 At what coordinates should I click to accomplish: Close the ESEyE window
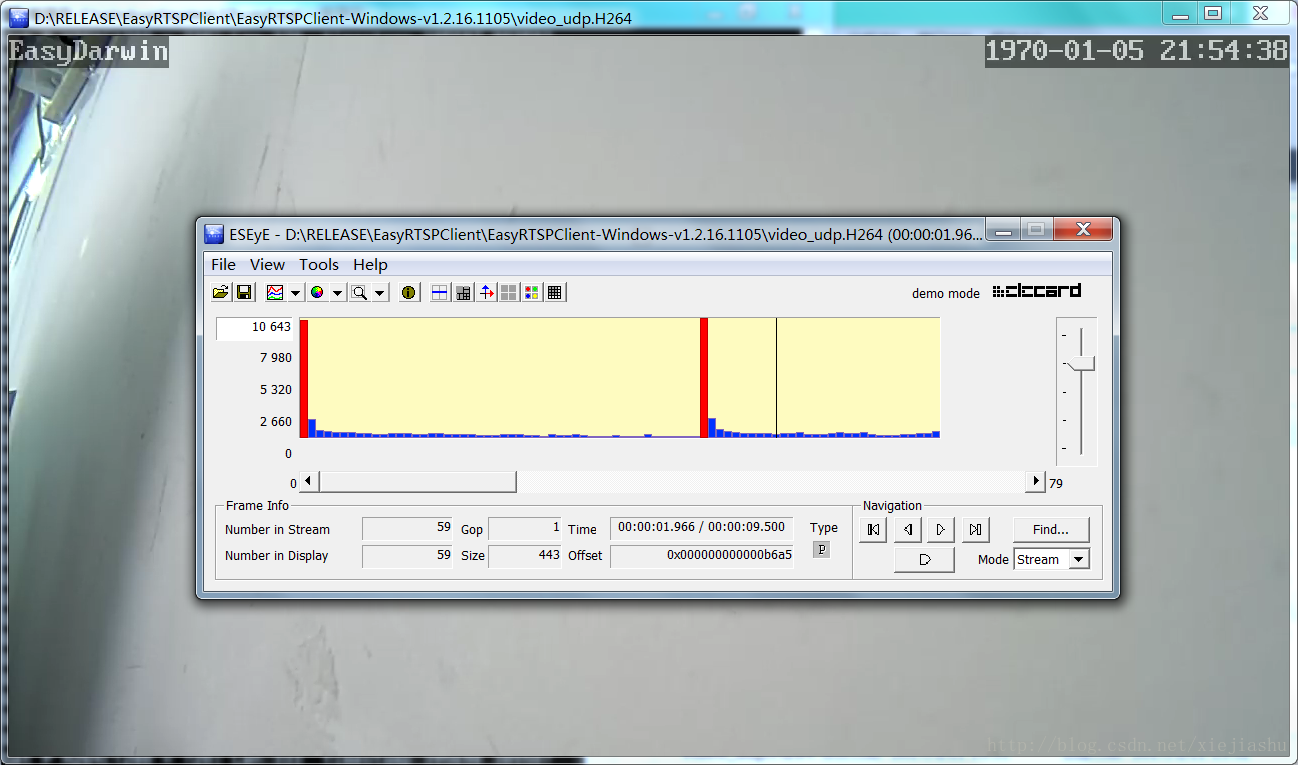point(1083,230)
